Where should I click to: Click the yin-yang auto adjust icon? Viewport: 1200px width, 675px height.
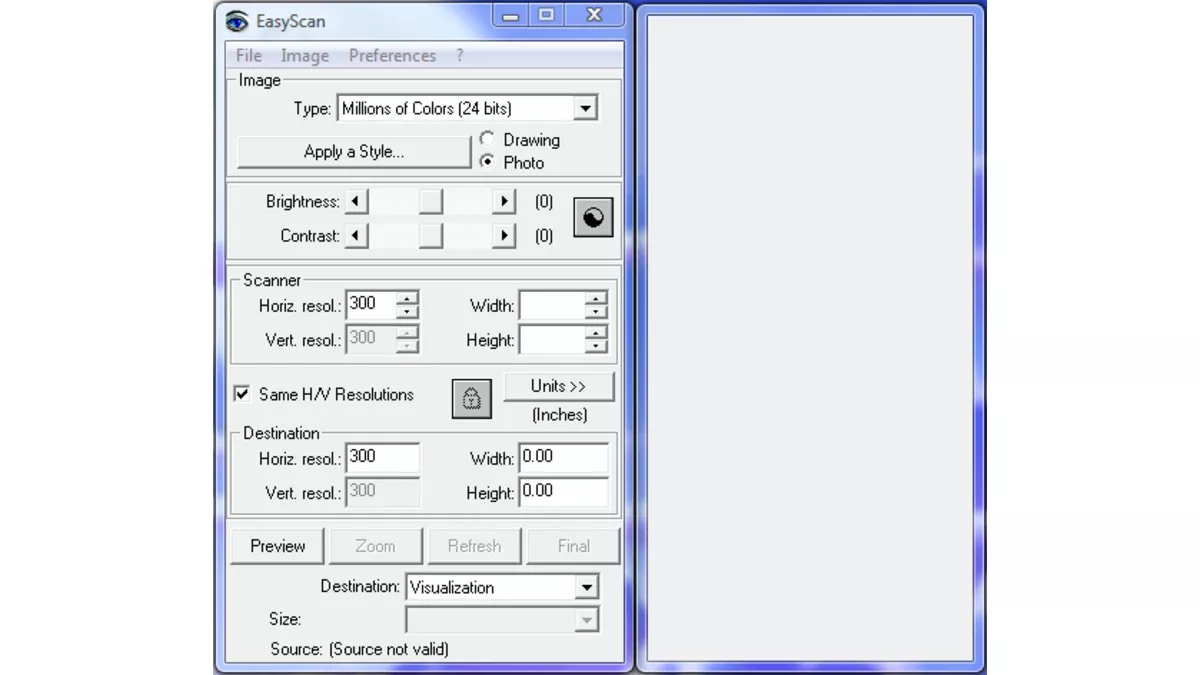coord(592,217)
